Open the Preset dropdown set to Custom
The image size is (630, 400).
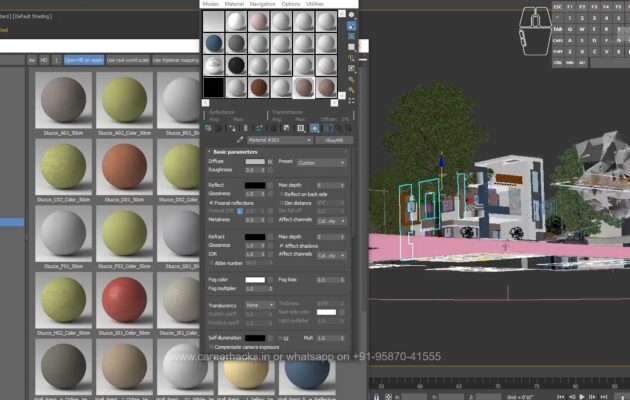(x=319, y=162)
